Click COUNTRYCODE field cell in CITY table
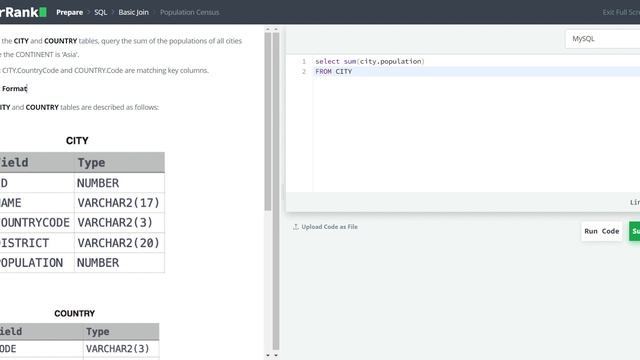 [37, 223]
